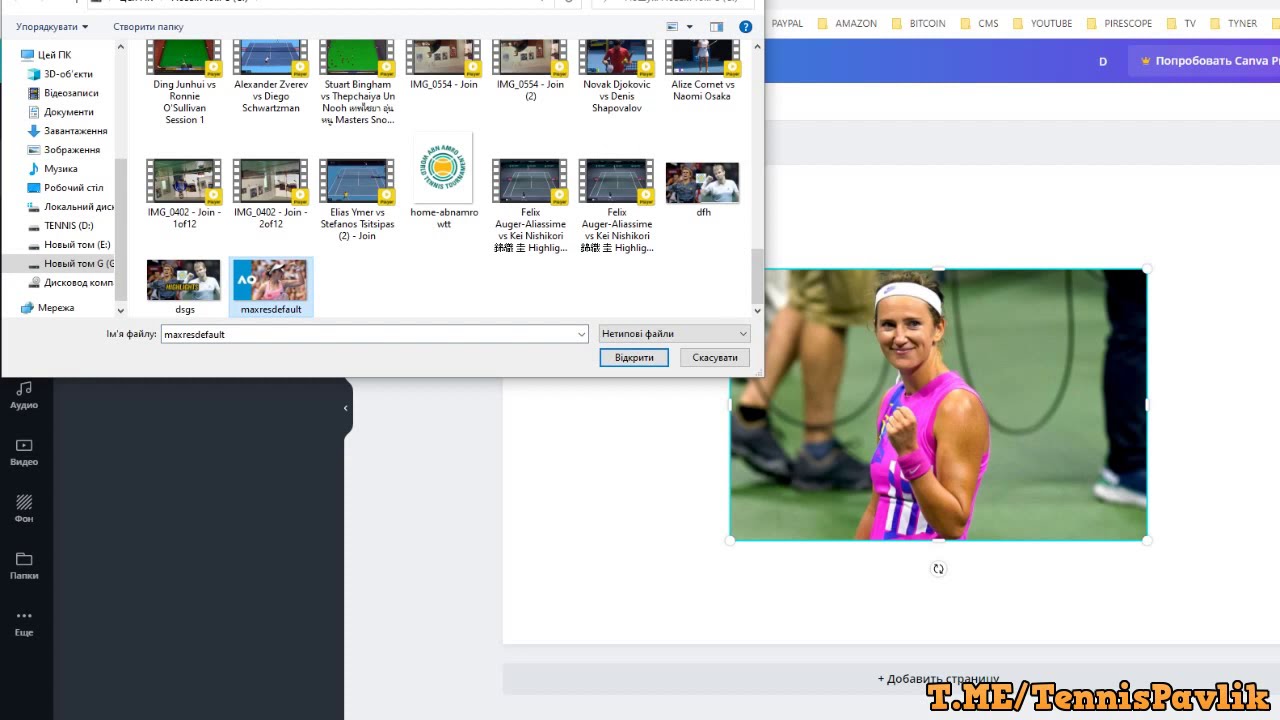
Task: Click Створити папку in the dialog toolbar
Action: coord(148,27)
